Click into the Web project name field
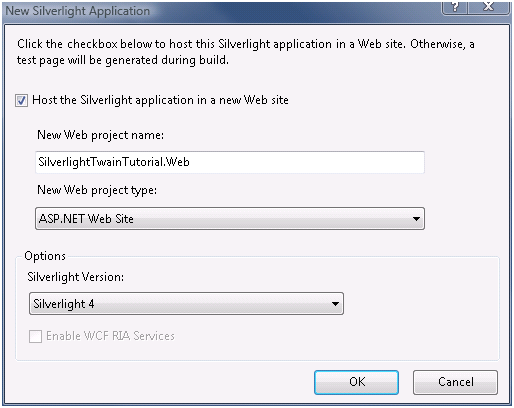514x408 pixels. [x=230, y=162]
